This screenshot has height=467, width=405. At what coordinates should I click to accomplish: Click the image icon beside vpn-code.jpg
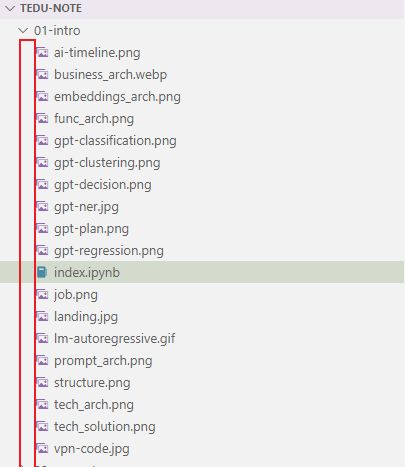(42, 448)
